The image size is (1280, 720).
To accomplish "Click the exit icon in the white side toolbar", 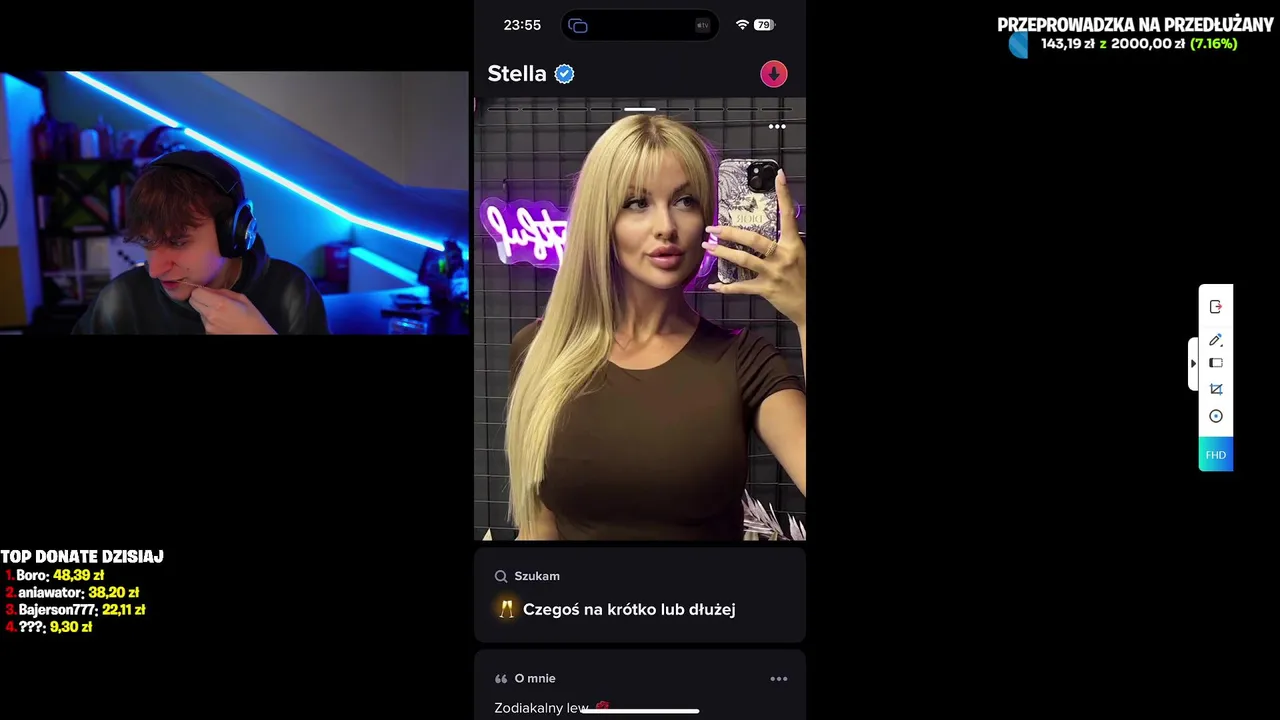I will point(1216,307).
